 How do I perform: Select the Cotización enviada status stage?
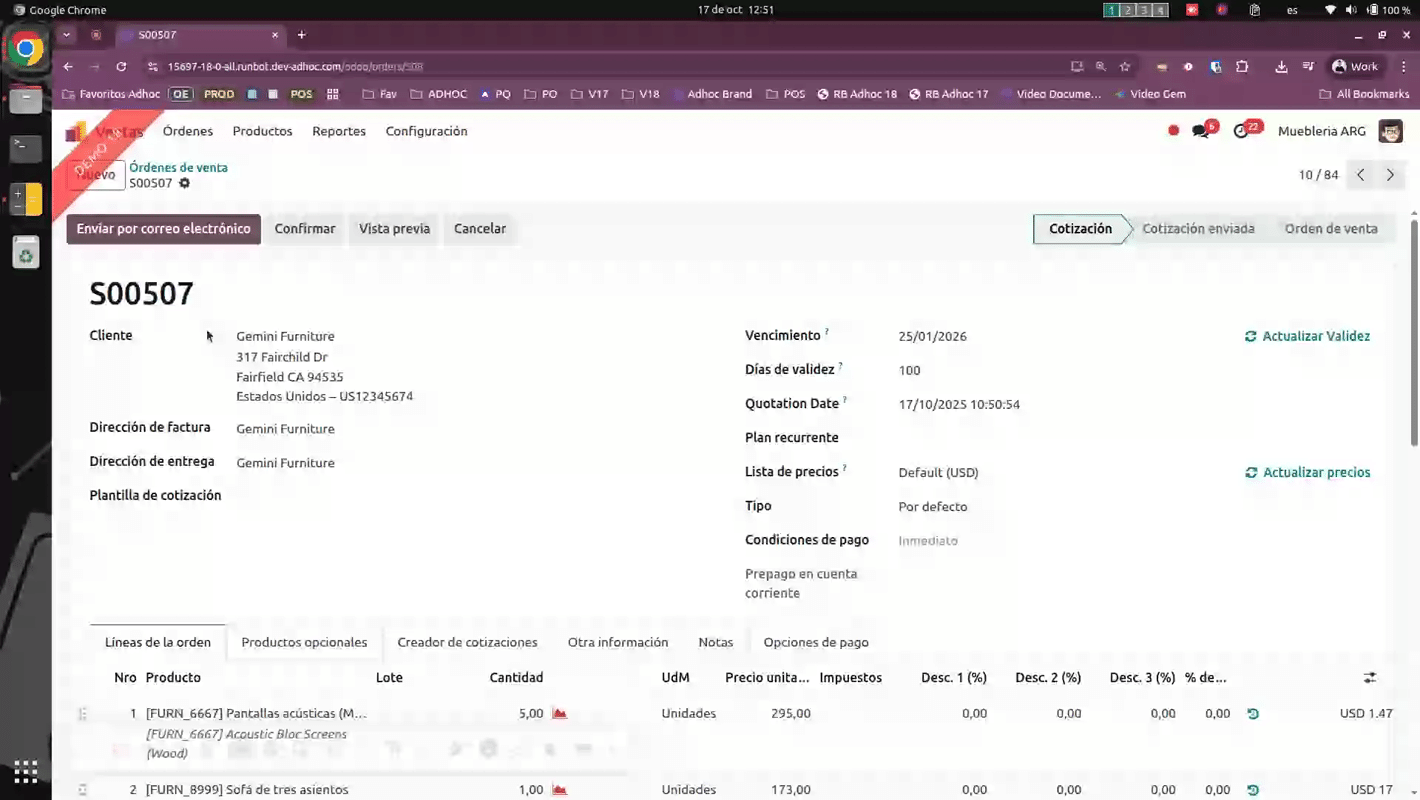click(x=1198, y=229)
